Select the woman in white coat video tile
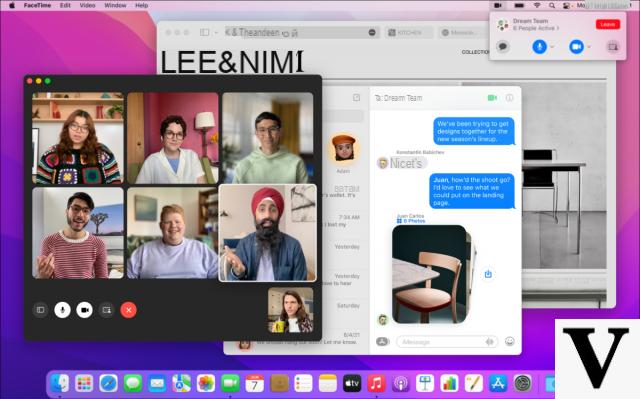The height and width of the screenshot is (399, 640). (173, 138)
